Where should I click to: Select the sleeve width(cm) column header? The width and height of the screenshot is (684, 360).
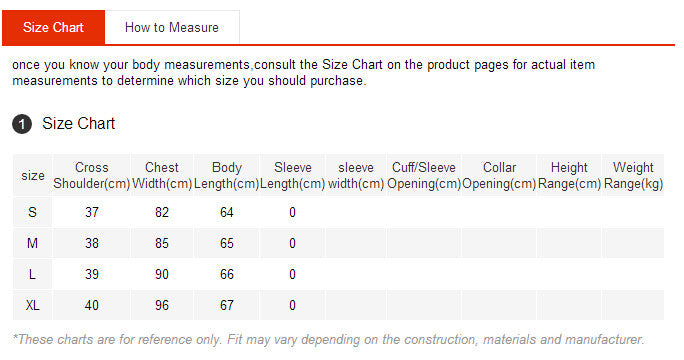tap(356, 175)
